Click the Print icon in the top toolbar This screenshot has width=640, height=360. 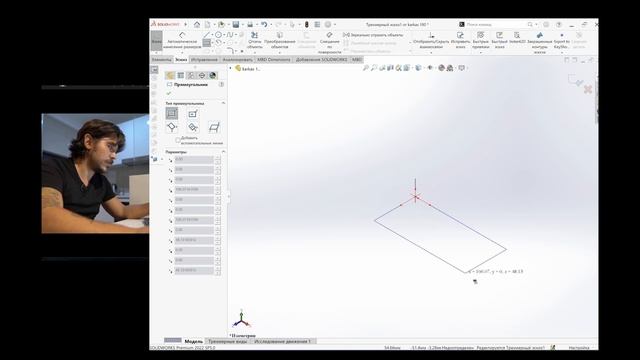(250, 24)
